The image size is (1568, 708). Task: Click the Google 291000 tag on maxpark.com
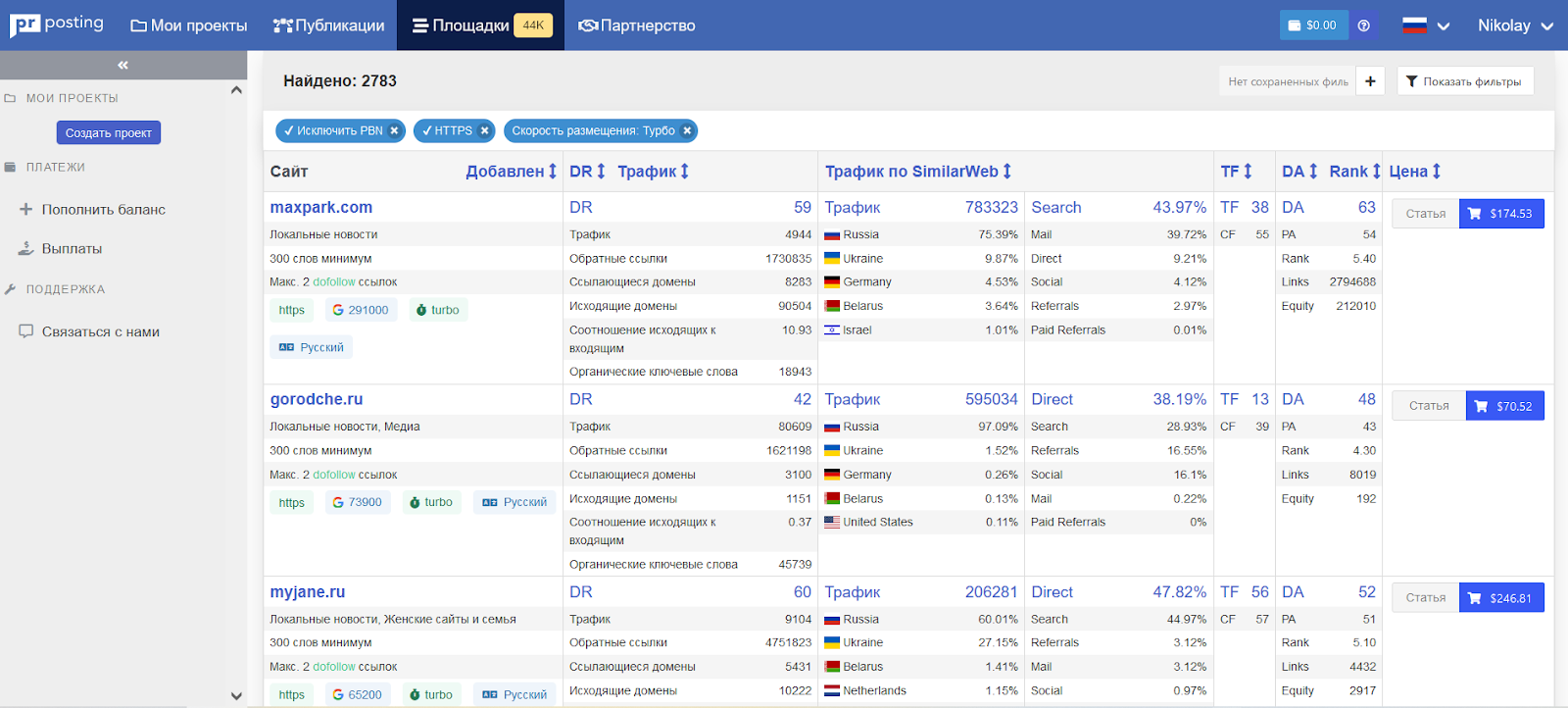click(x=360, y=310)
